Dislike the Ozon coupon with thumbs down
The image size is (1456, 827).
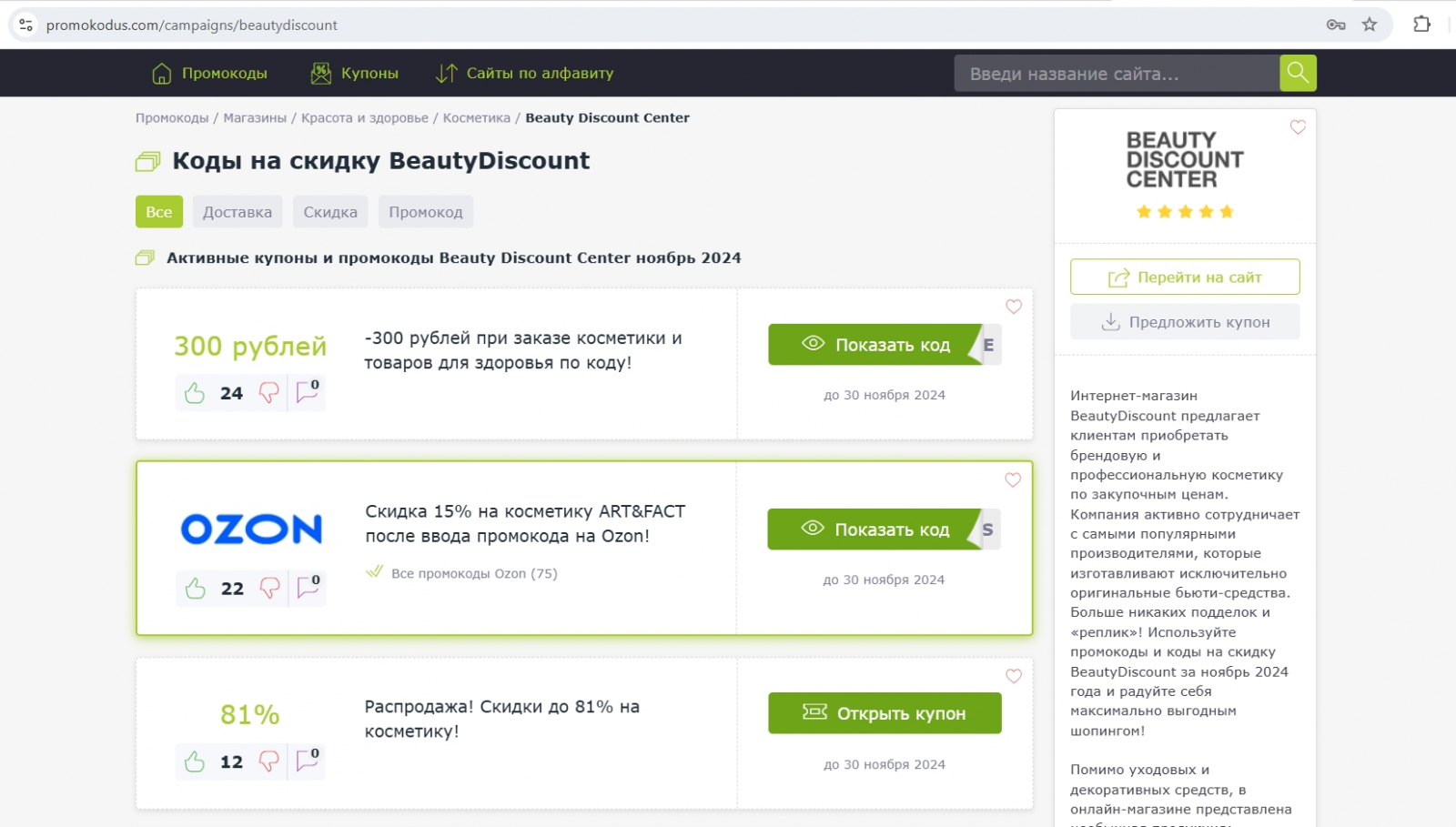pos(269,589)
